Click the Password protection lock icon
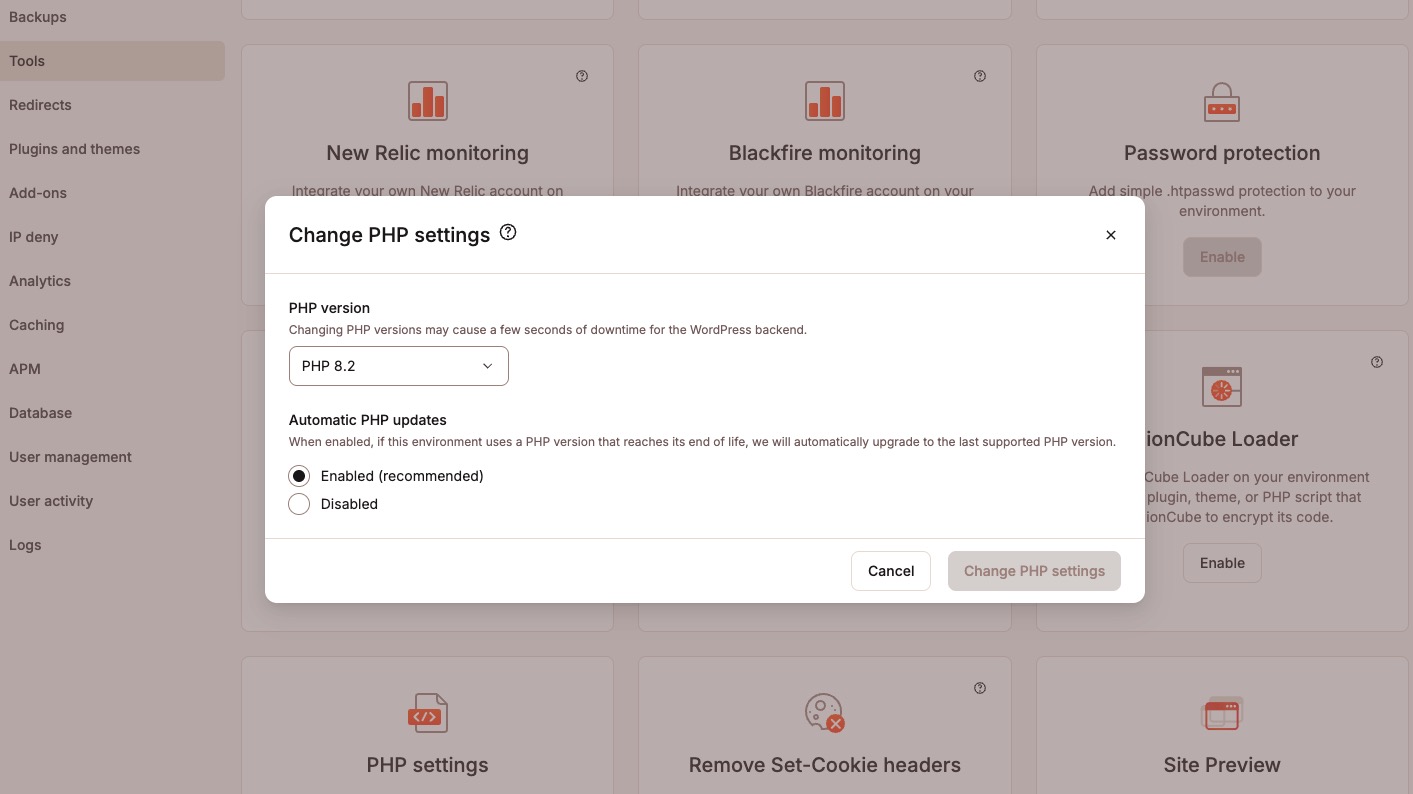 coord(1222,101)
